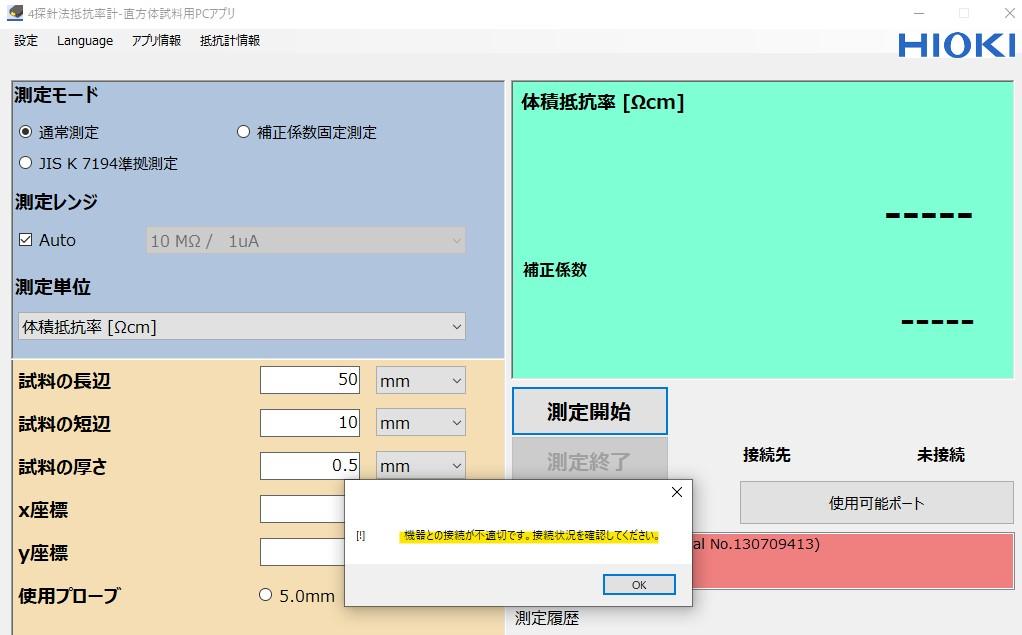Click the HIOKI logo

click(x=956, y=43)
